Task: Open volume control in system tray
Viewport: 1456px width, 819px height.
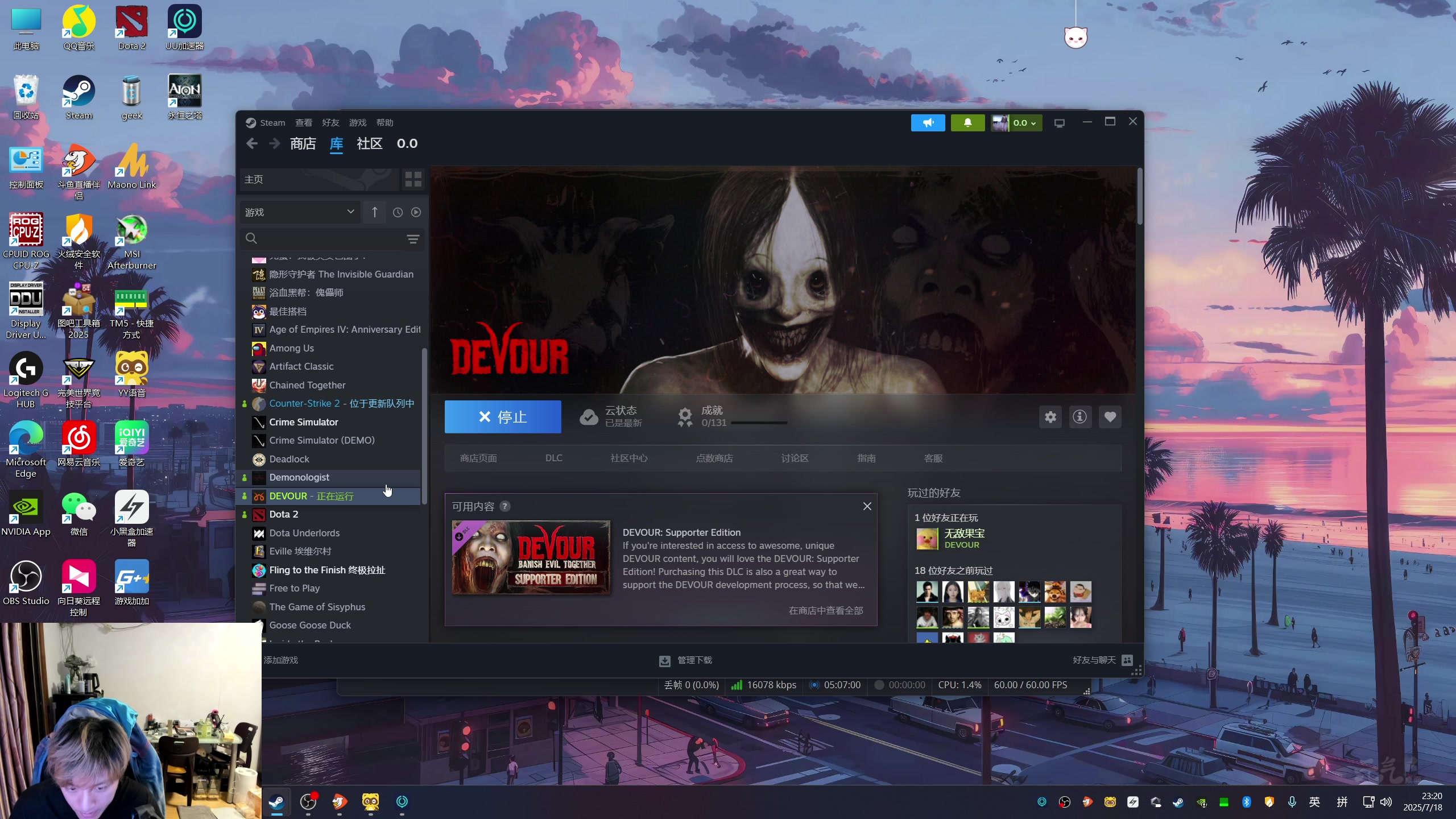Action: 1386,802
